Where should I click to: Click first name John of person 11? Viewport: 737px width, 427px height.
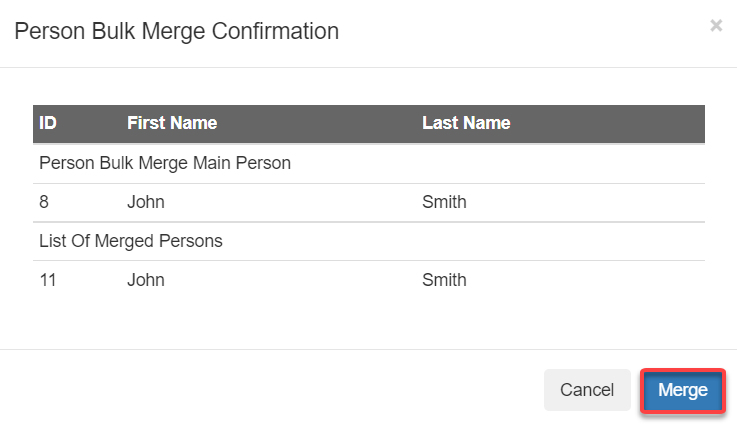(x=146, y=280)
